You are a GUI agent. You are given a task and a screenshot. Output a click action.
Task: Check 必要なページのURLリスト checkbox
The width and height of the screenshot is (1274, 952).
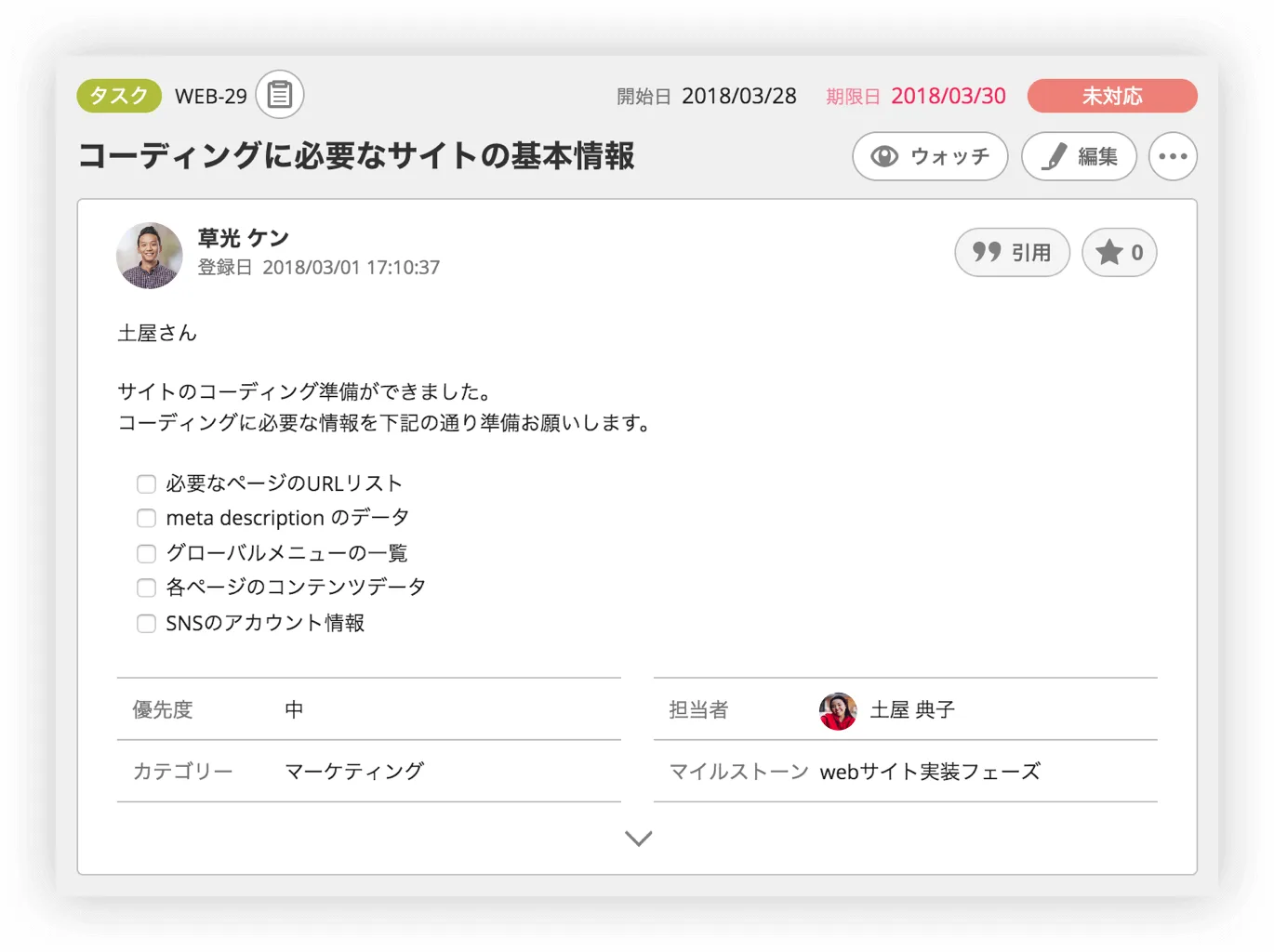click(x=146, y=484)
